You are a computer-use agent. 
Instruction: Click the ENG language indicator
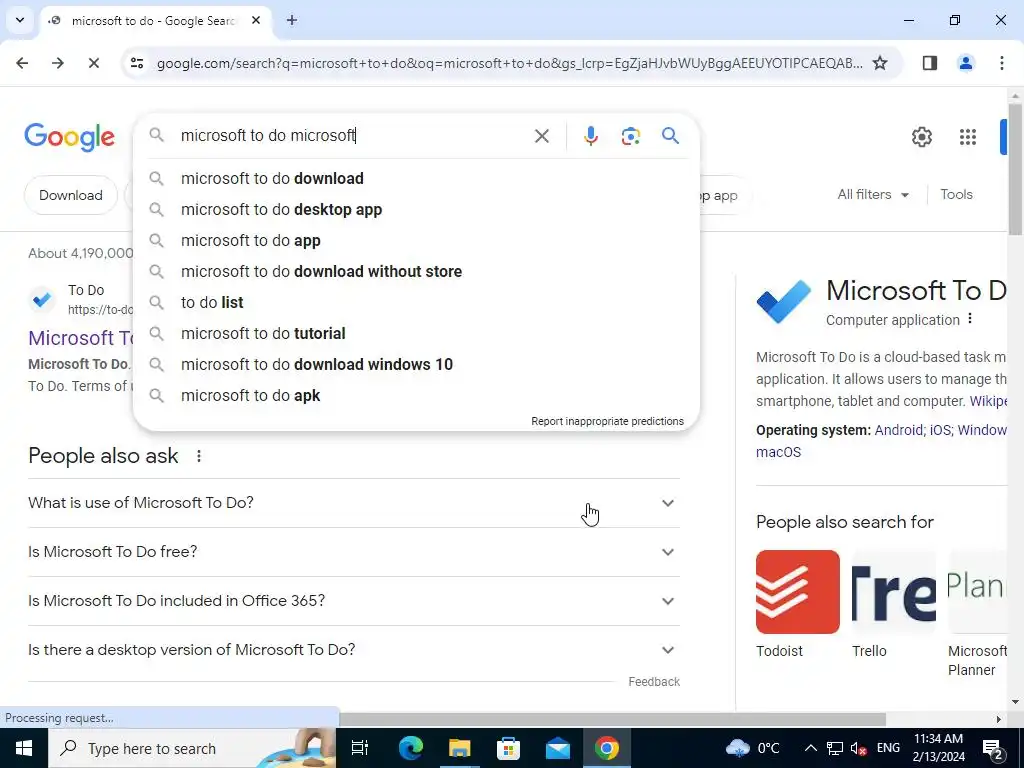[888, 748]
